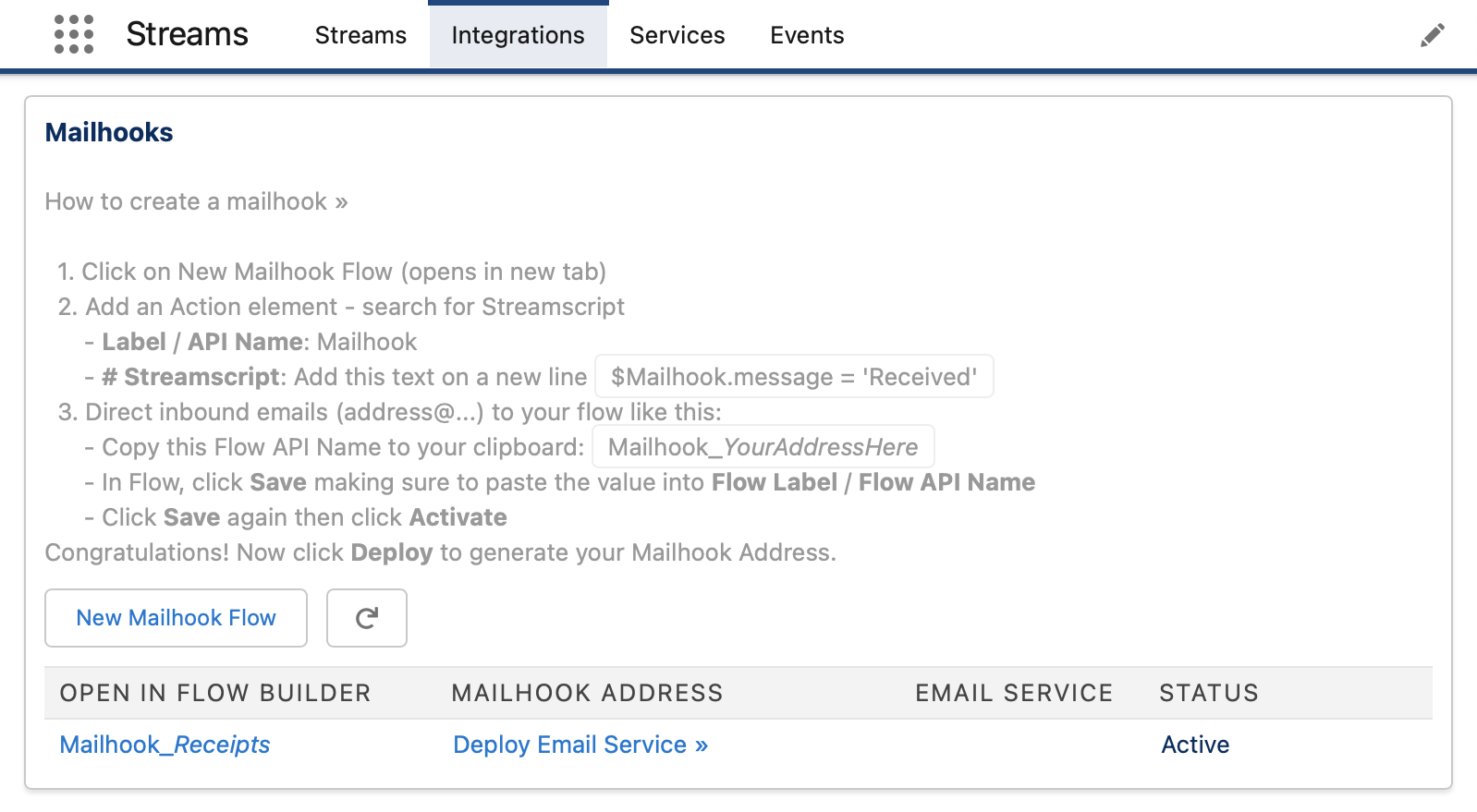1477x812 pixels.
Task: Click the Mailhook_YourAddressHere API name field
Action: pyautogui.click(x=763, y=447)
